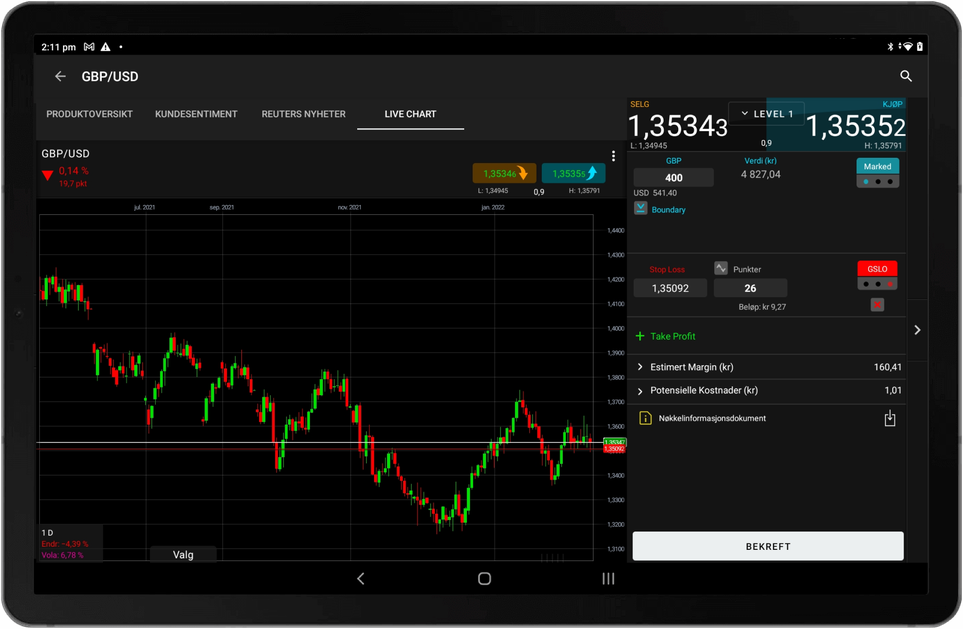Click the orange sell price badge on the chart
The image size is (963, 629).
click(504, 173)
